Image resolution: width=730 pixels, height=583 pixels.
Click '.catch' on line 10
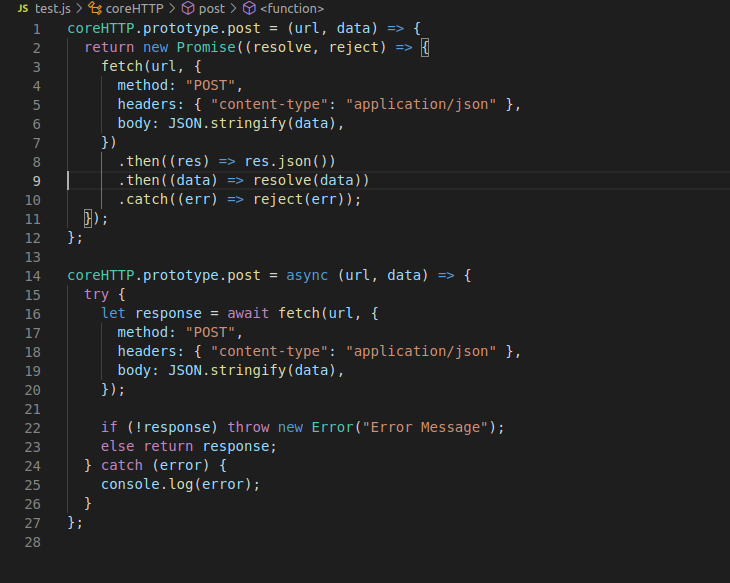tap(142, 200)
